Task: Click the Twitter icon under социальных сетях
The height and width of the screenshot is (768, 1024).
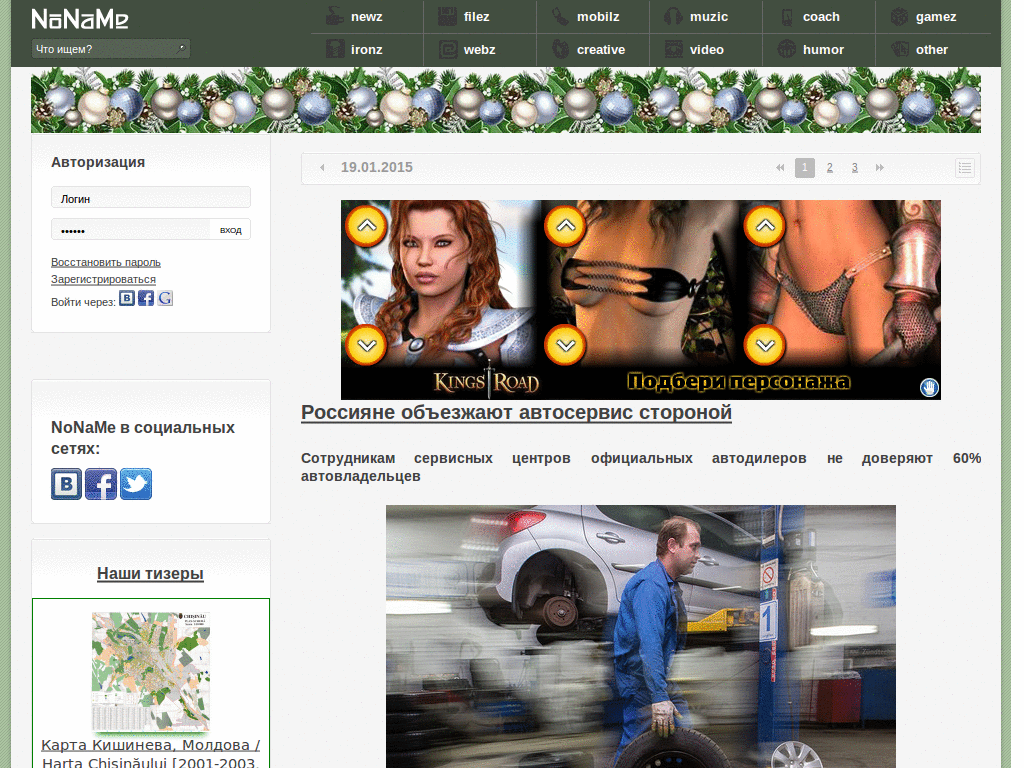Action: point(135,484)
